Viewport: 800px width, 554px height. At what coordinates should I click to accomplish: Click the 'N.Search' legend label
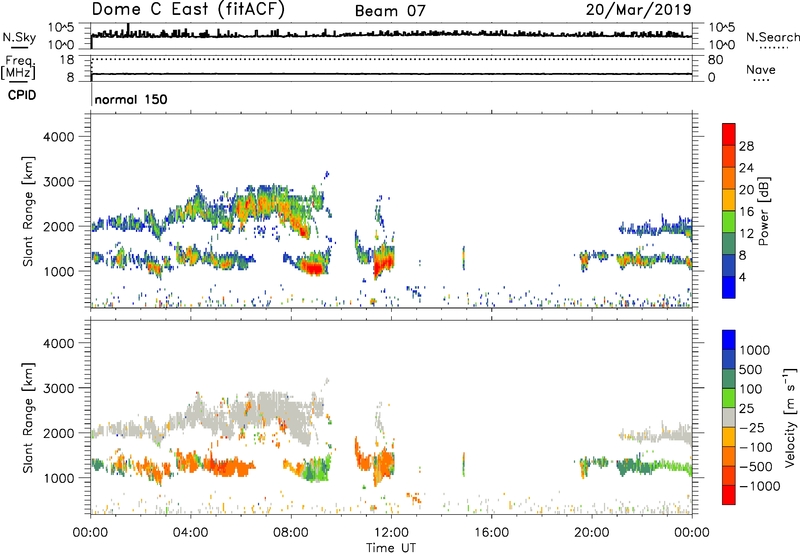coord(772,37)
